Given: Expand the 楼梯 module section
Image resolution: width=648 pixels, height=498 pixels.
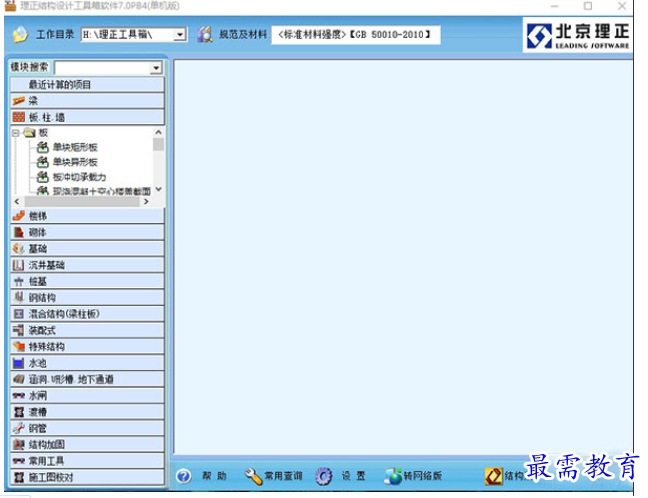Looking at the screenshot, I should (x=87, y=216).
